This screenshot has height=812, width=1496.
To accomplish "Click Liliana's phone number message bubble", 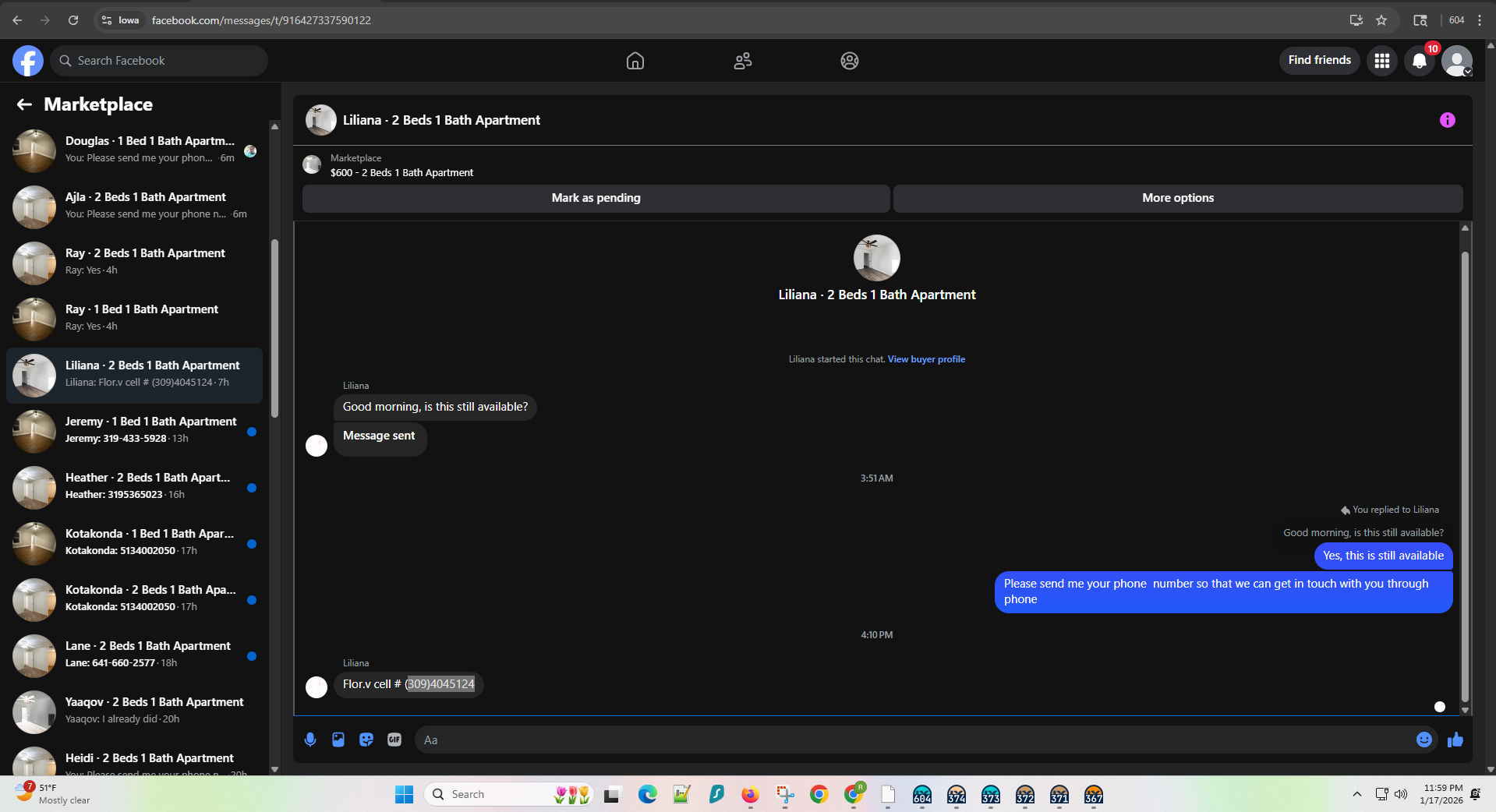I will (x=408, y=684).
